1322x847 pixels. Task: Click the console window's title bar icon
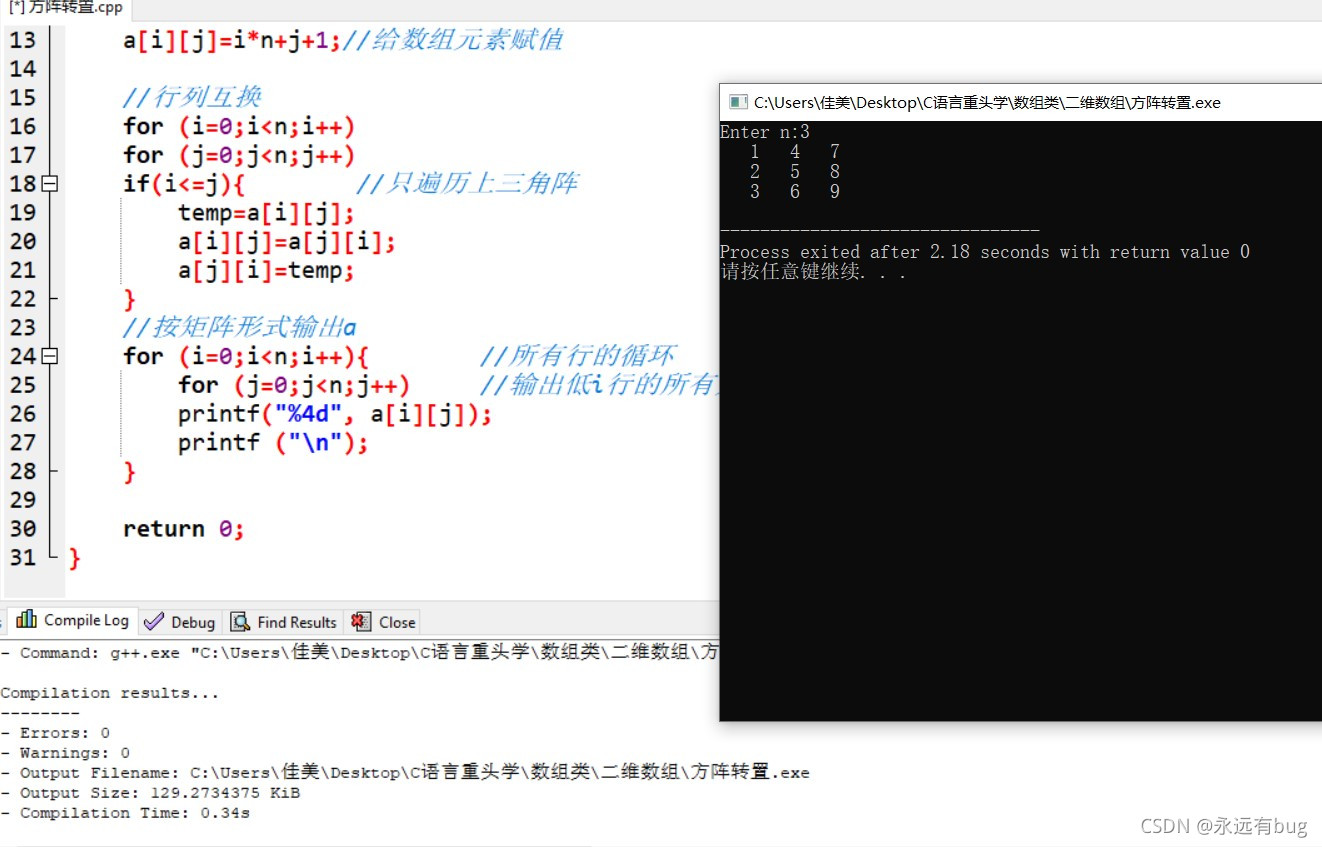(738, 102)
